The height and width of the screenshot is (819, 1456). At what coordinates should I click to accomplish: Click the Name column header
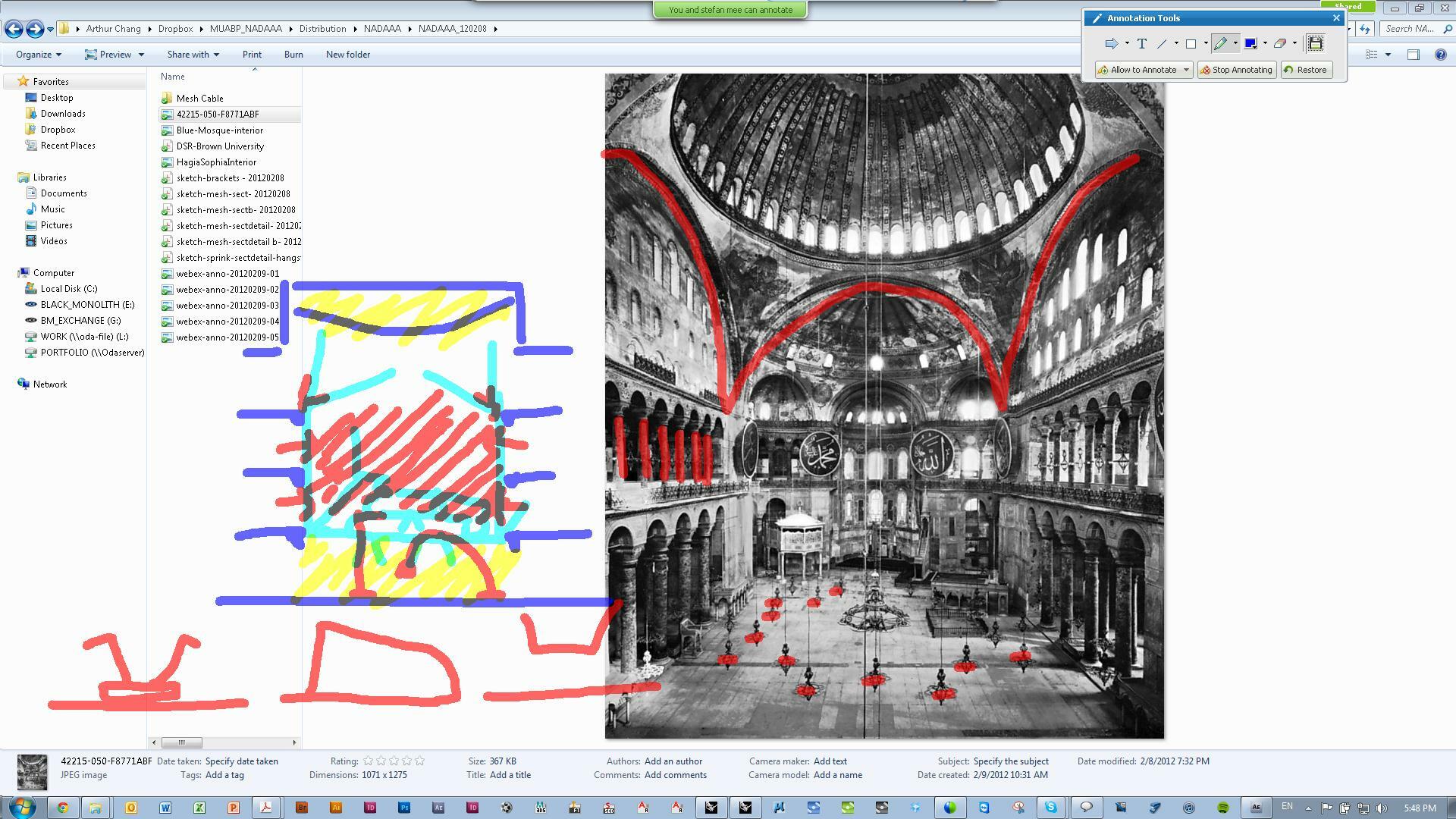pos(172,77)
